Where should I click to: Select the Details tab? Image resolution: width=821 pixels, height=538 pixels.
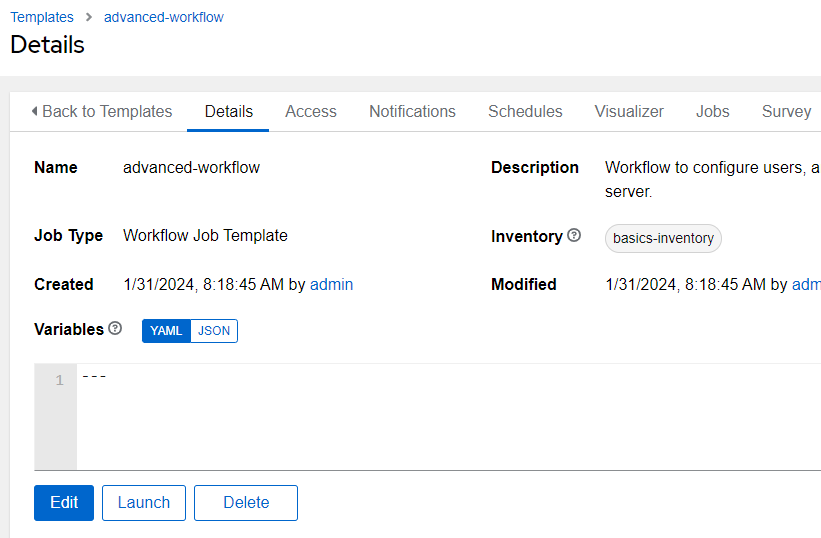coord(229,111)
